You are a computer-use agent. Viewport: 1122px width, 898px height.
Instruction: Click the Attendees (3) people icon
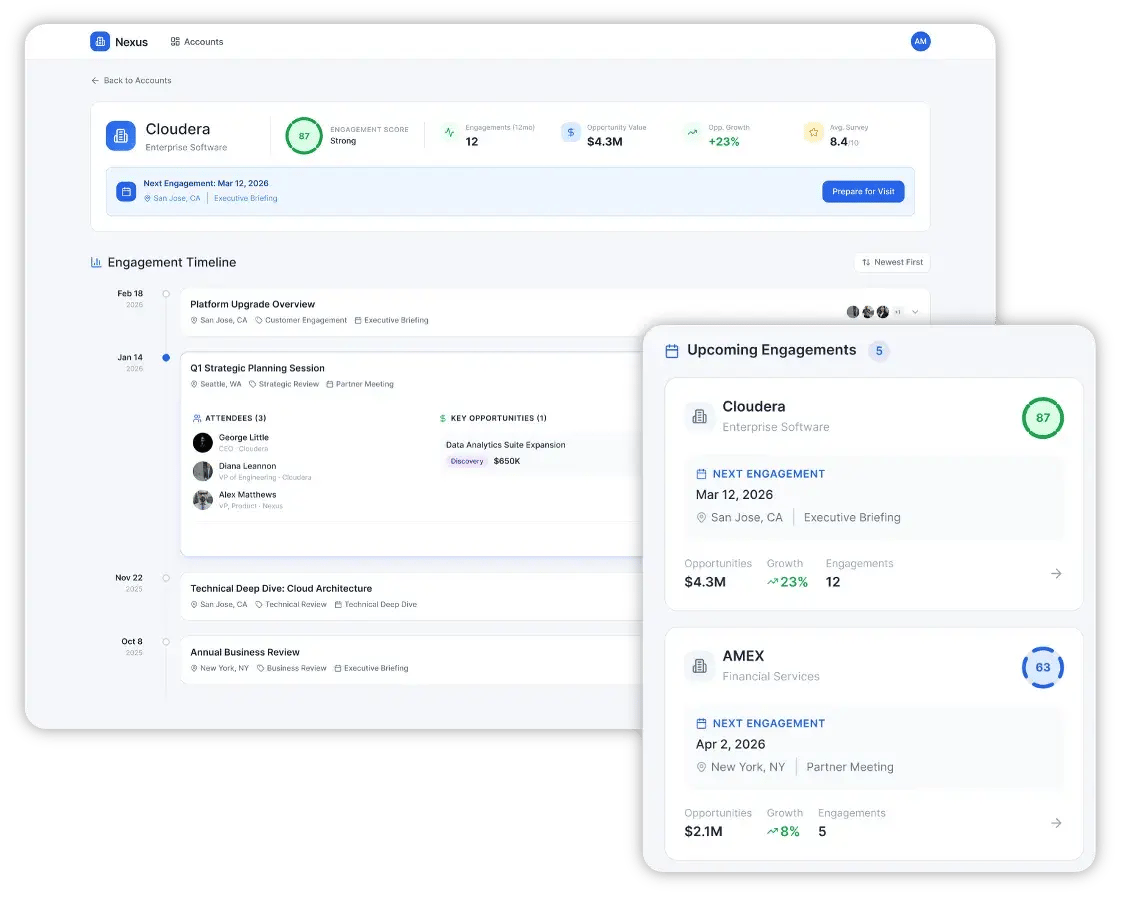tap(197, 418)
